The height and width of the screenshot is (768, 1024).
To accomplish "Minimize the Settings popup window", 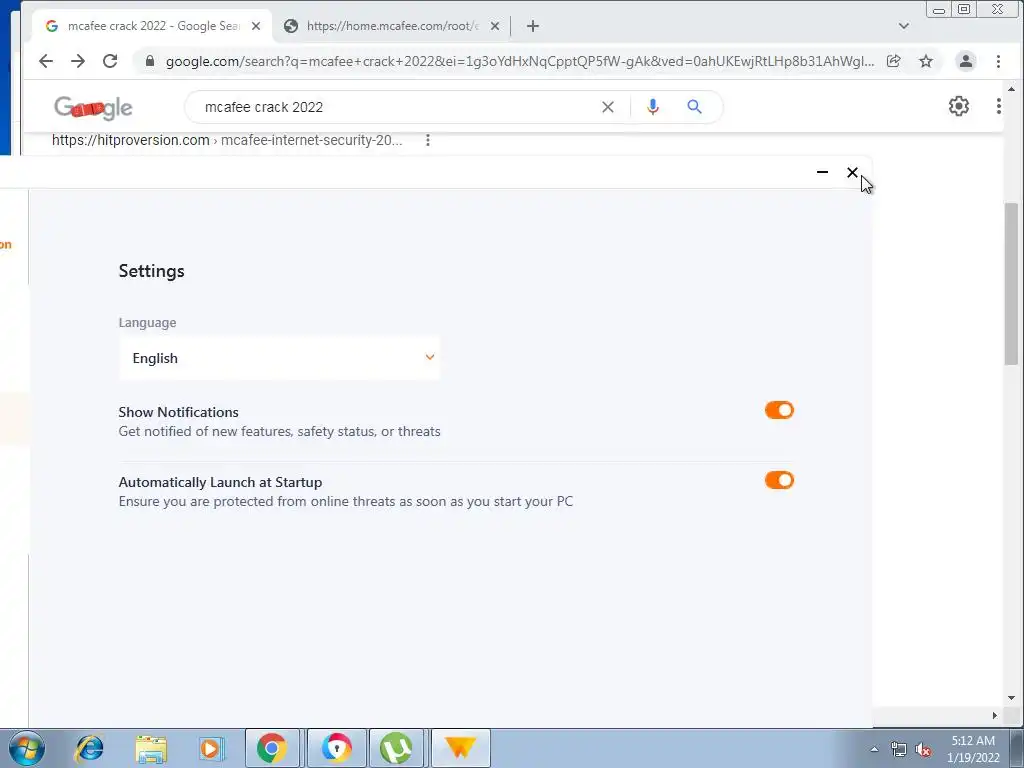I will [822, 172].
